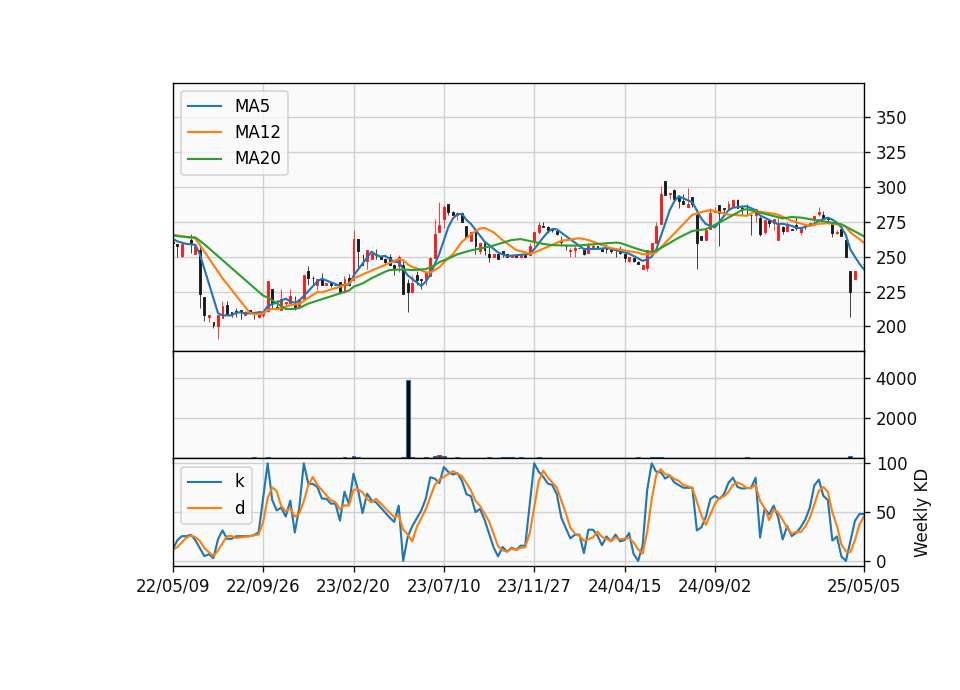Click the blue MA5 legend line sample

[x=204, y=106]
